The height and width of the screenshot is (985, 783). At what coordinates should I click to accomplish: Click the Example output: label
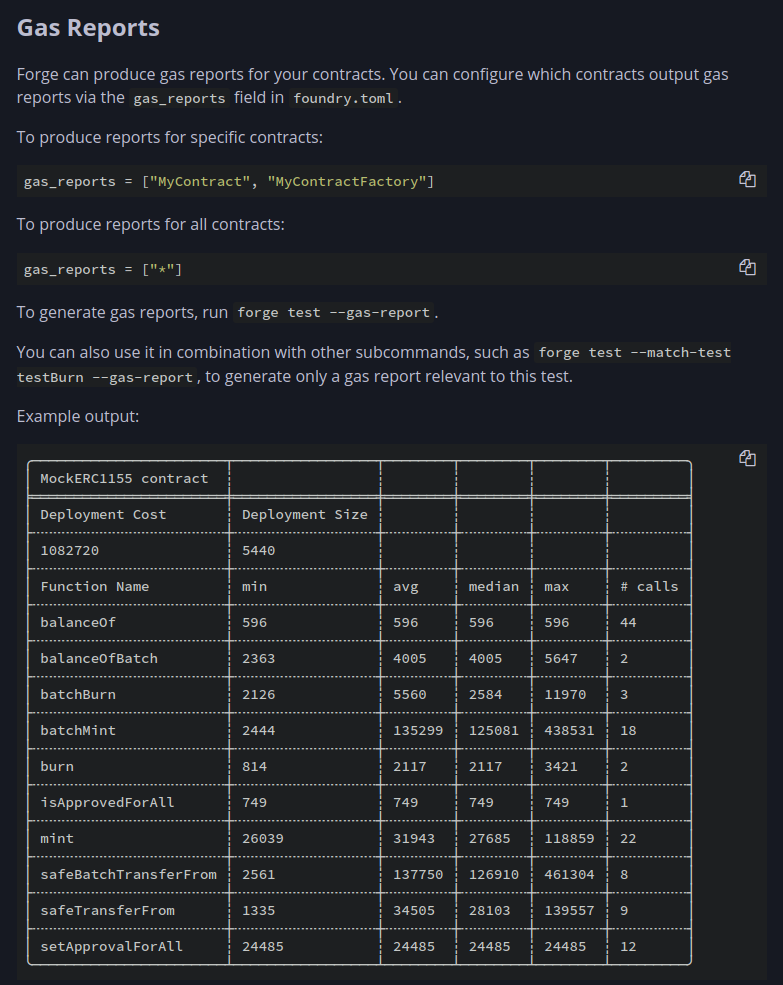click(78, 416)
